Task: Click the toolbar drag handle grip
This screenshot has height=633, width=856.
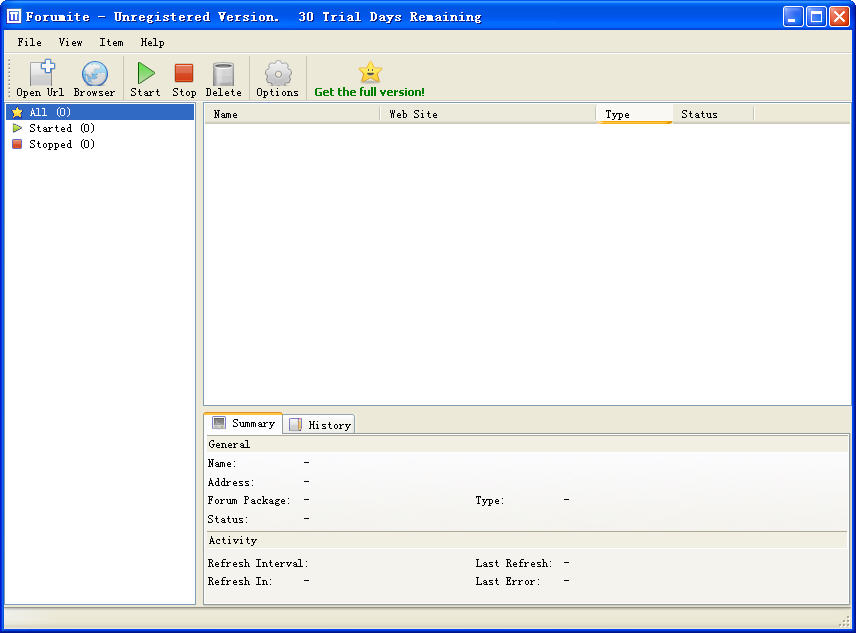Action: tap(9, 78)
